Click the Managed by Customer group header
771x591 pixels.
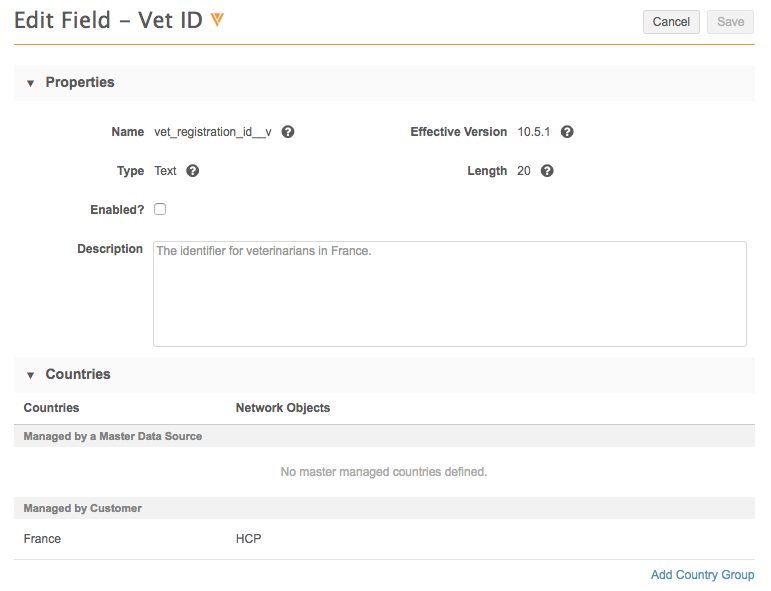pos(83,508)
